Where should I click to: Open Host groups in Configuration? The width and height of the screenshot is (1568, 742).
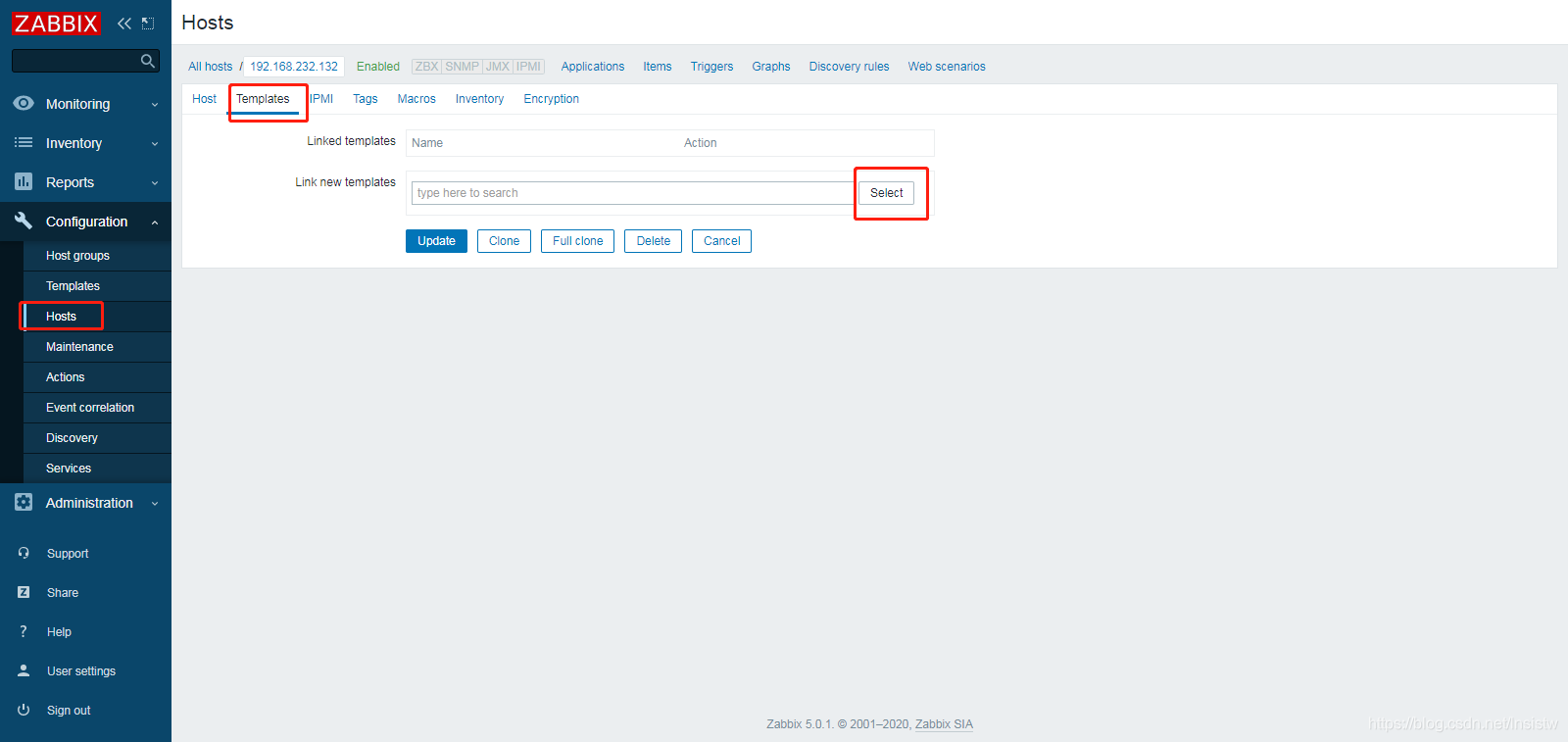tap(77, 255)
